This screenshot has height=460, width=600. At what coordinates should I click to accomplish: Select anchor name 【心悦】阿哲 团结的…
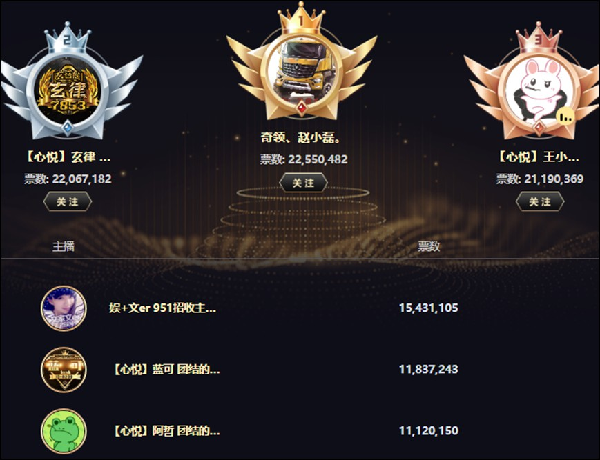[166, 431]
